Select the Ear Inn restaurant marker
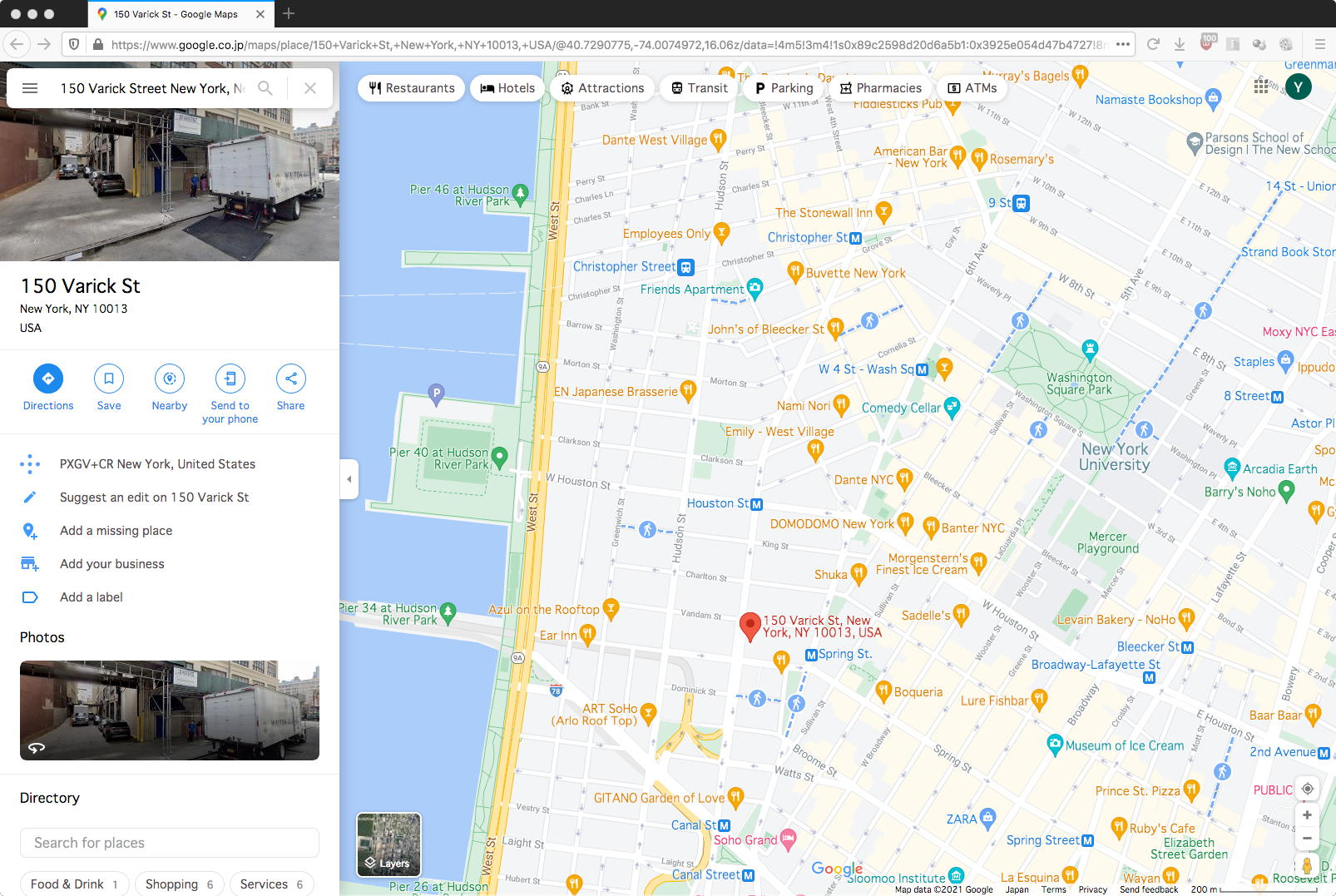The height and width of the screenshot is (896, 1336). click(588, 636)
